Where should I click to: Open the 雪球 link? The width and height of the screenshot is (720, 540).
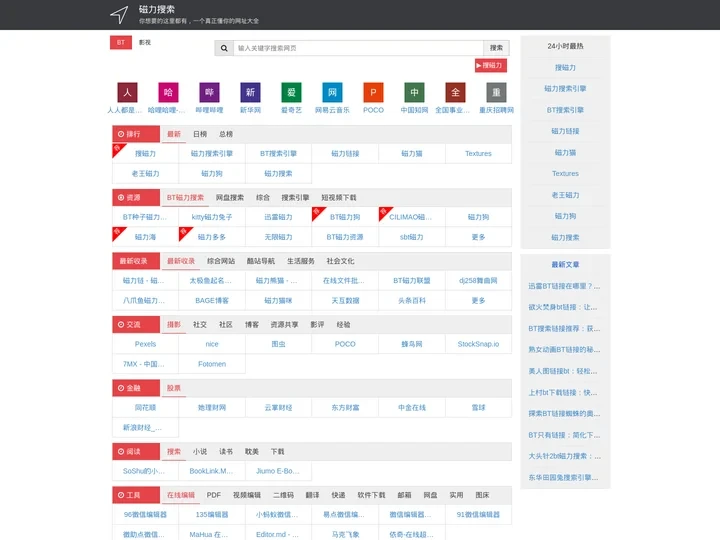tap(478, 407)
